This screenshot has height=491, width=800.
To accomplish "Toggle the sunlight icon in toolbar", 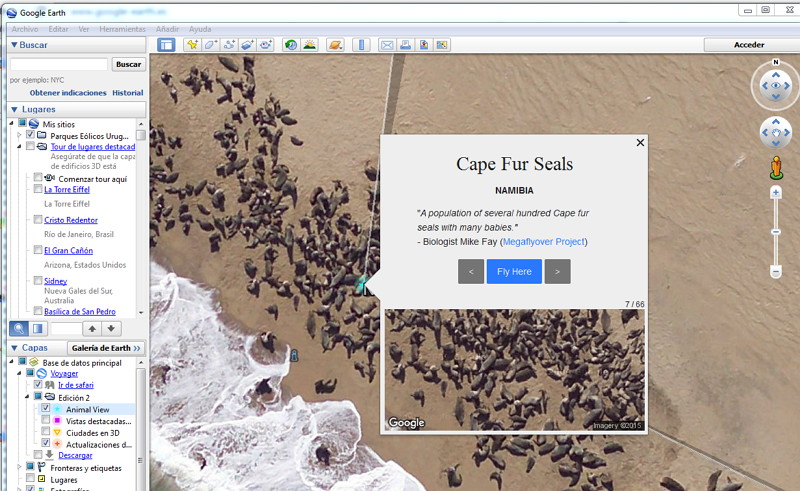I will point(309,45).
